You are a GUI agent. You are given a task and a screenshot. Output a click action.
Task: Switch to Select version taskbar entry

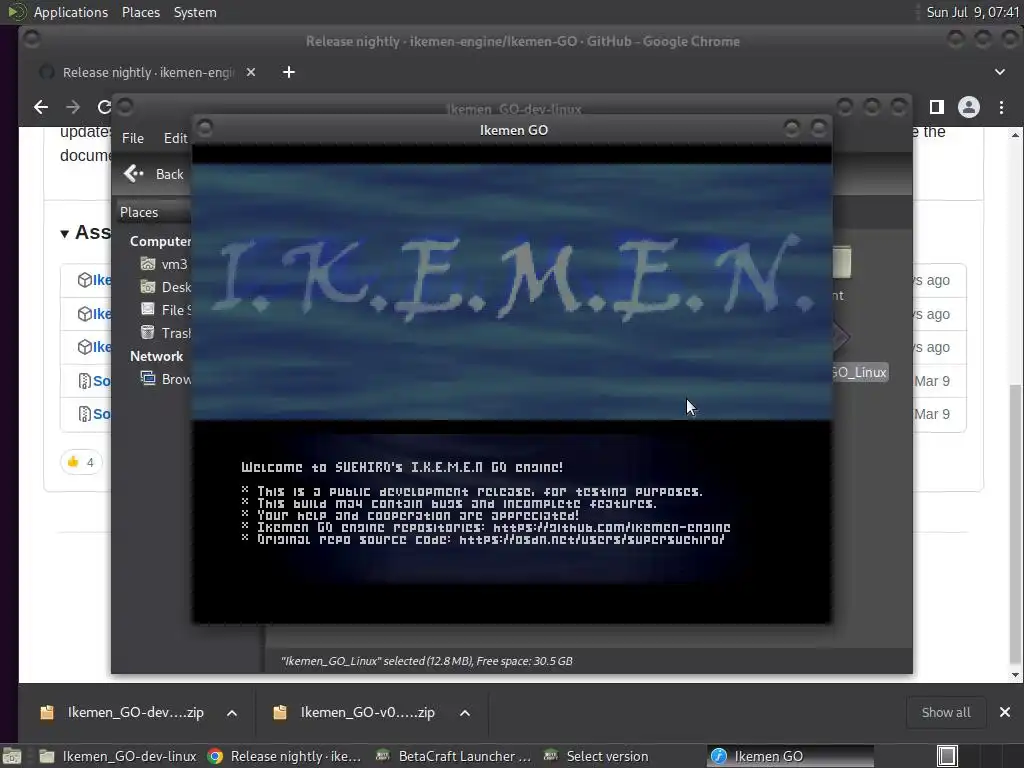point(596,756)
